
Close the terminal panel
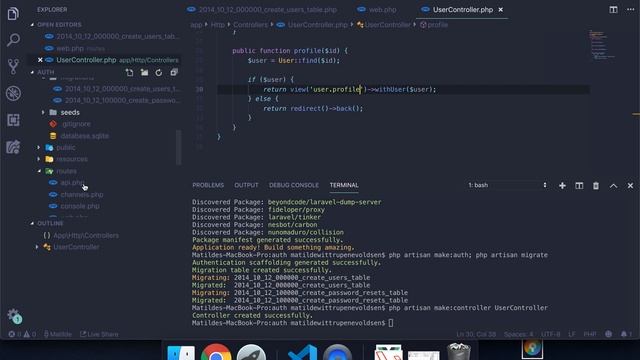point(630,186)
